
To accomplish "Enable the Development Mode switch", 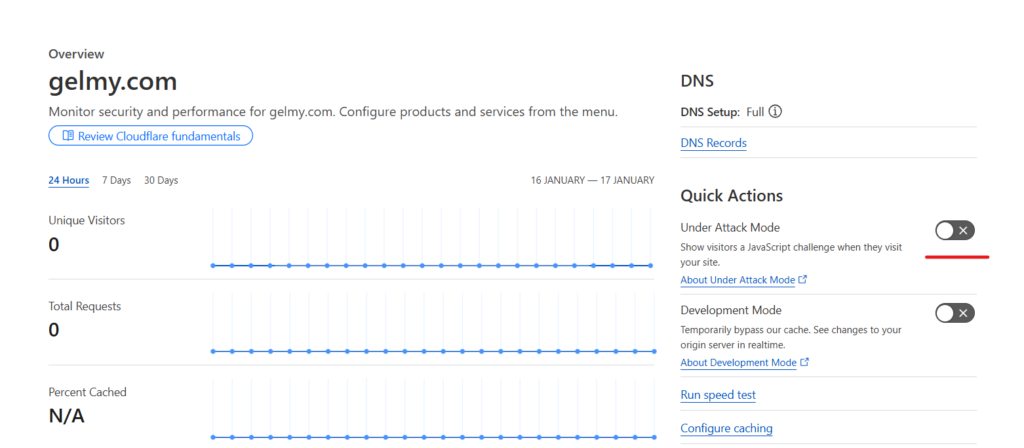I will (x=955, y=313).
